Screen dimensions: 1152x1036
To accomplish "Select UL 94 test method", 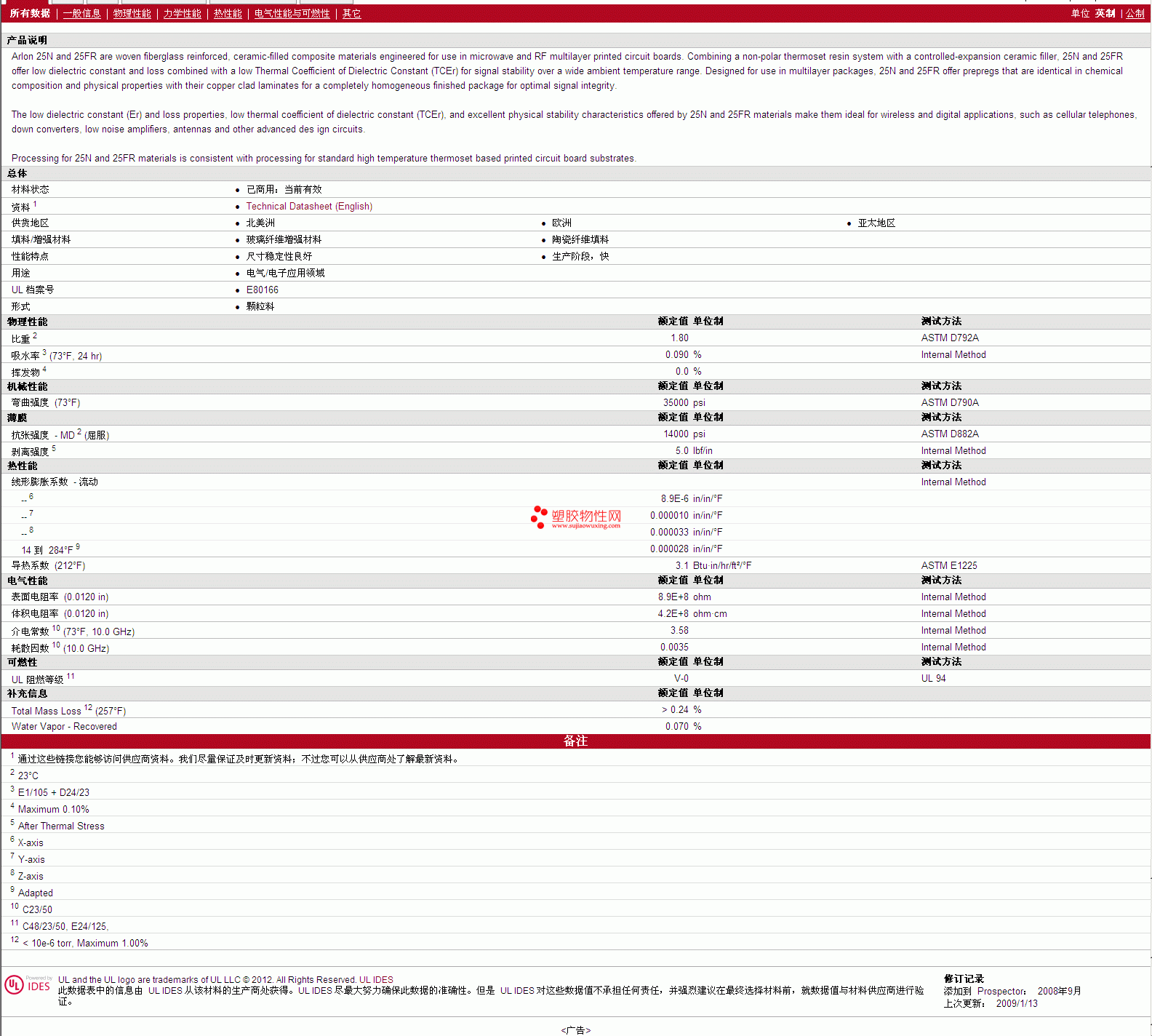I will point(933,678).
